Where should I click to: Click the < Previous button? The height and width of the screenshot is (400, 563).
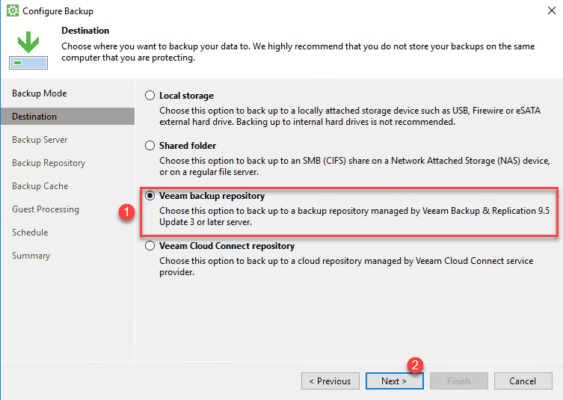click(x=330, y=381)
